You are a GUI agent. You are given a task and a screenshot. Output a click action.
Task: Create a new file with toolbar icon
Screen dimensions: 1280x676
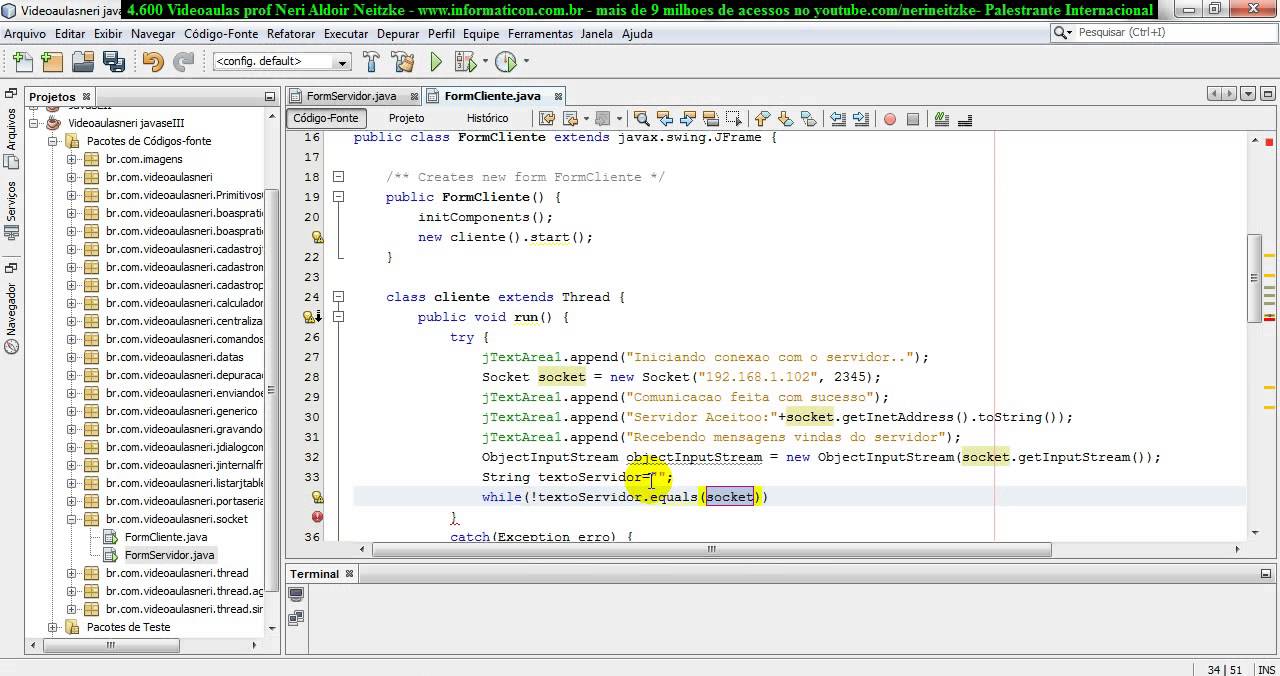point(21,62)
